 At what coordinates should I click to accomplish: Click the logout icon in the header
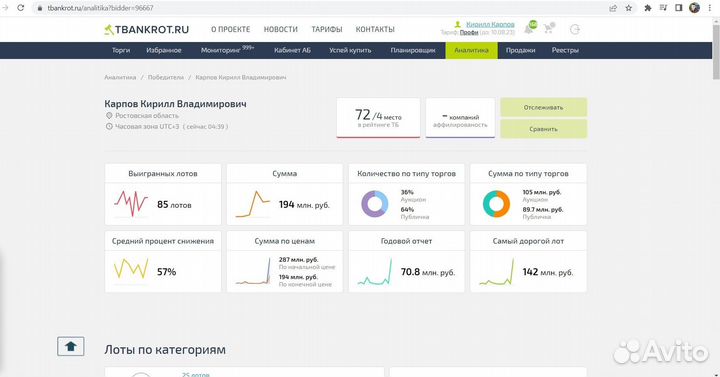pyautogui.click(x=575, y=29)
